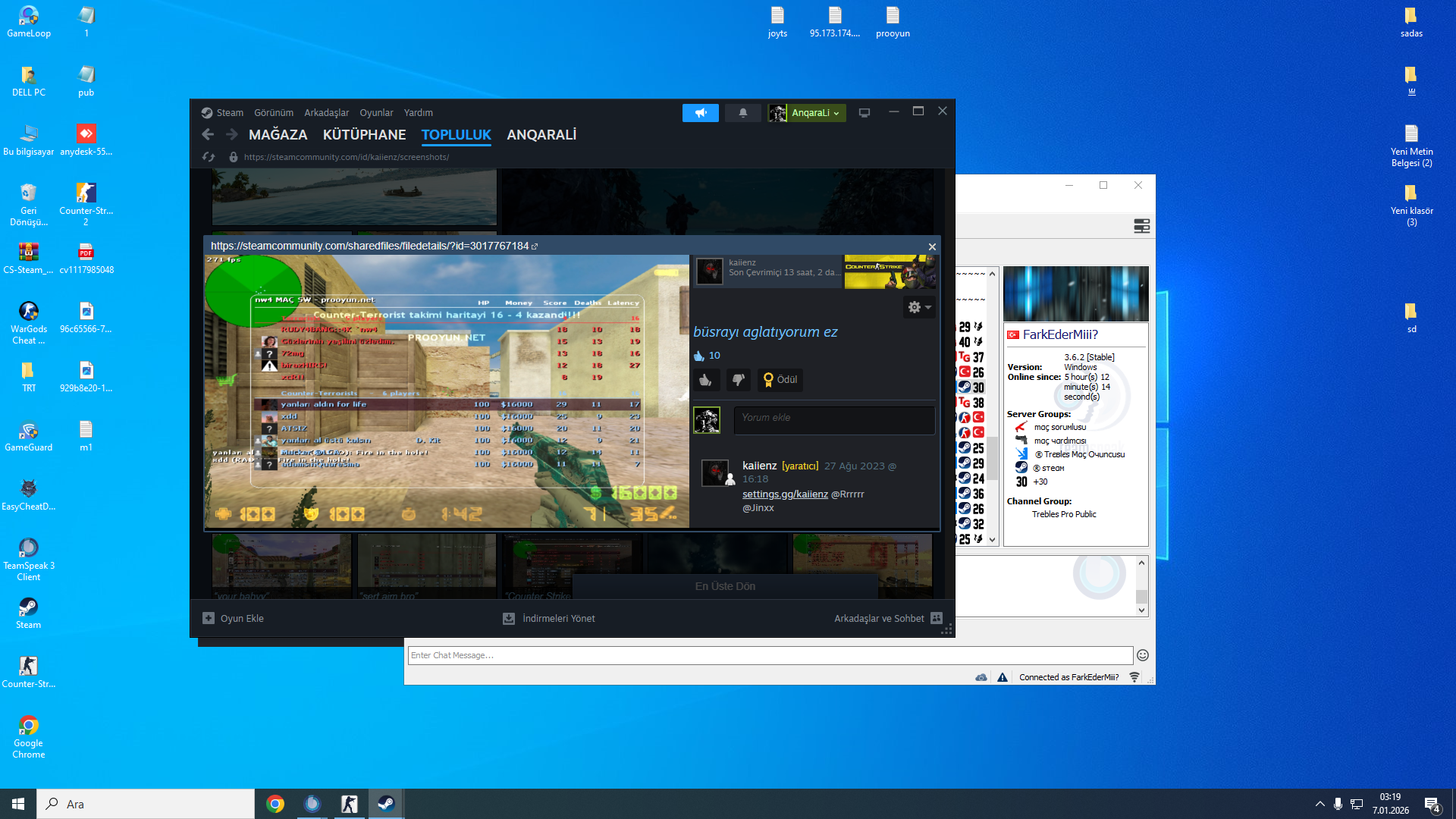Image resolution: width=1456 pixels, height=819 pixels.
Task: Open the Yardım menu
Action: [419, 113]
